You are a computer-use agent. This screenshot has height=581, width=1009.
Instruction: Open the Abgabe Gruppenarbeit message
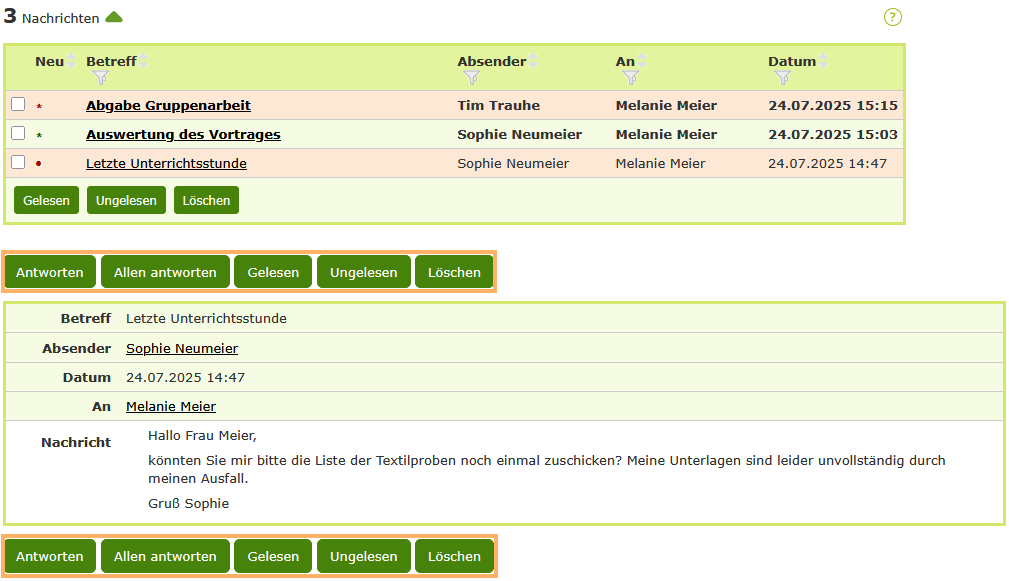[x=168, y=106]
